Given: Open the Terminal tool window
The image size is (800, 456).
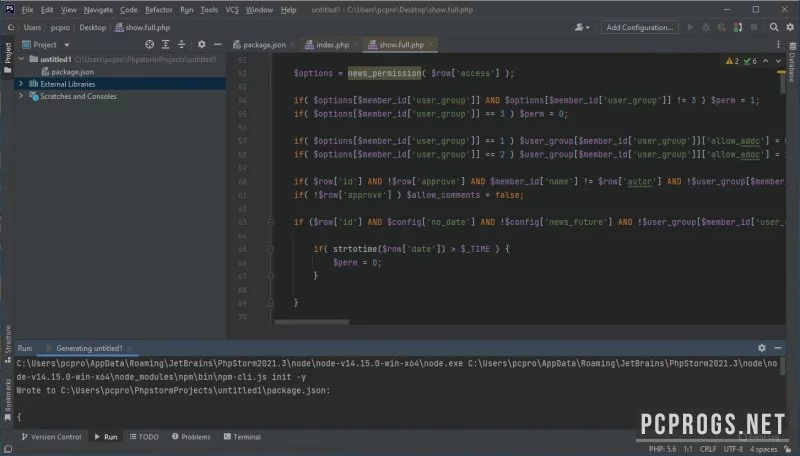Looking at the screenshot, I should [x=242, y=437].
